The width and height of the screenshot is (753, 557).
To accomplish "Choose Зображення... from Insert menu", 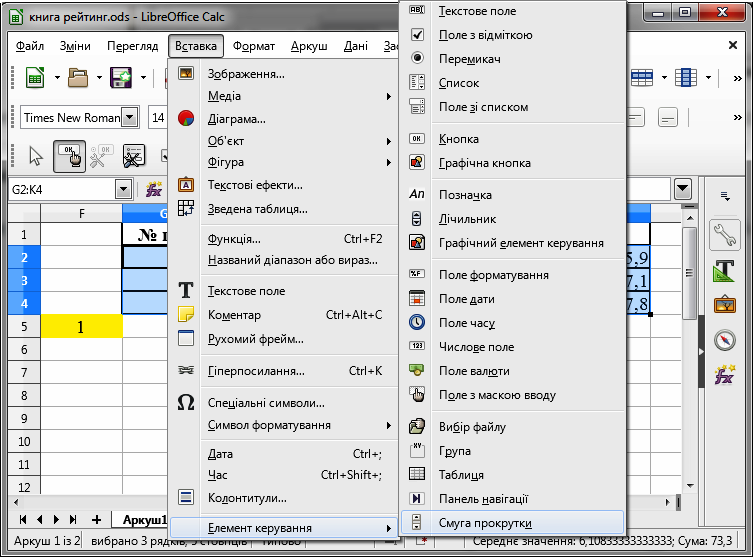I will click(284, 74).
